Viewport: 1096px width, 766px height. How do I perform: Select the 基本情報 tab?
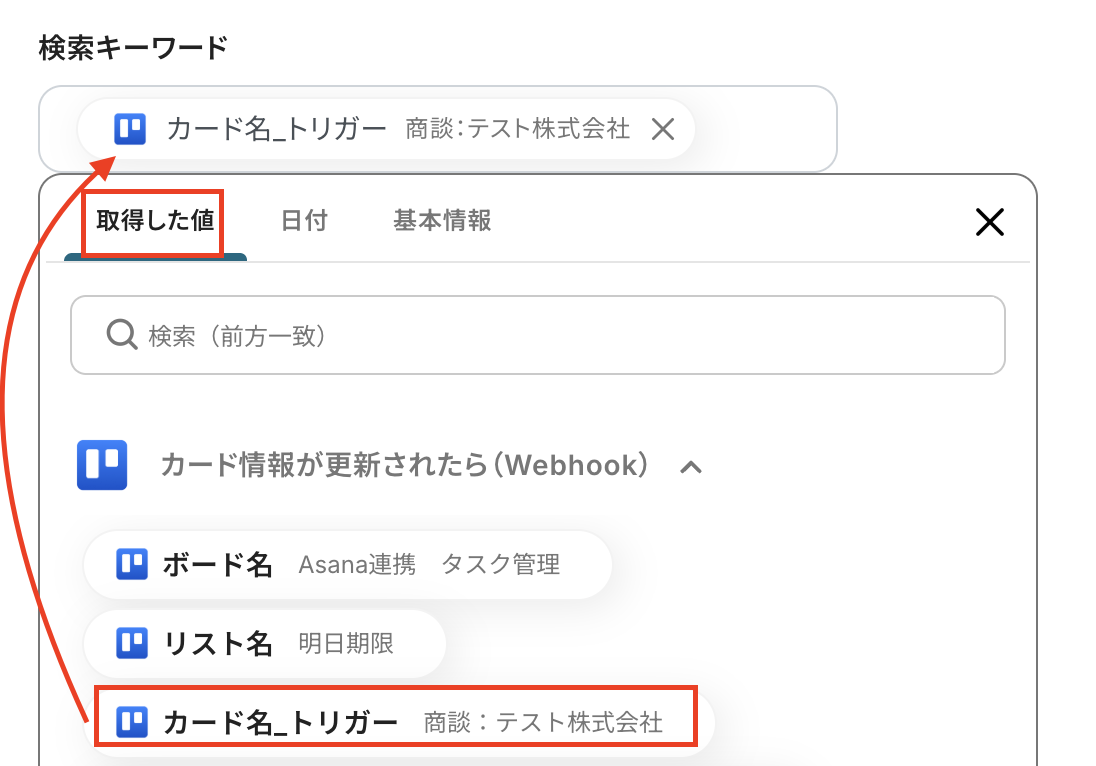(x=442, y=221)
